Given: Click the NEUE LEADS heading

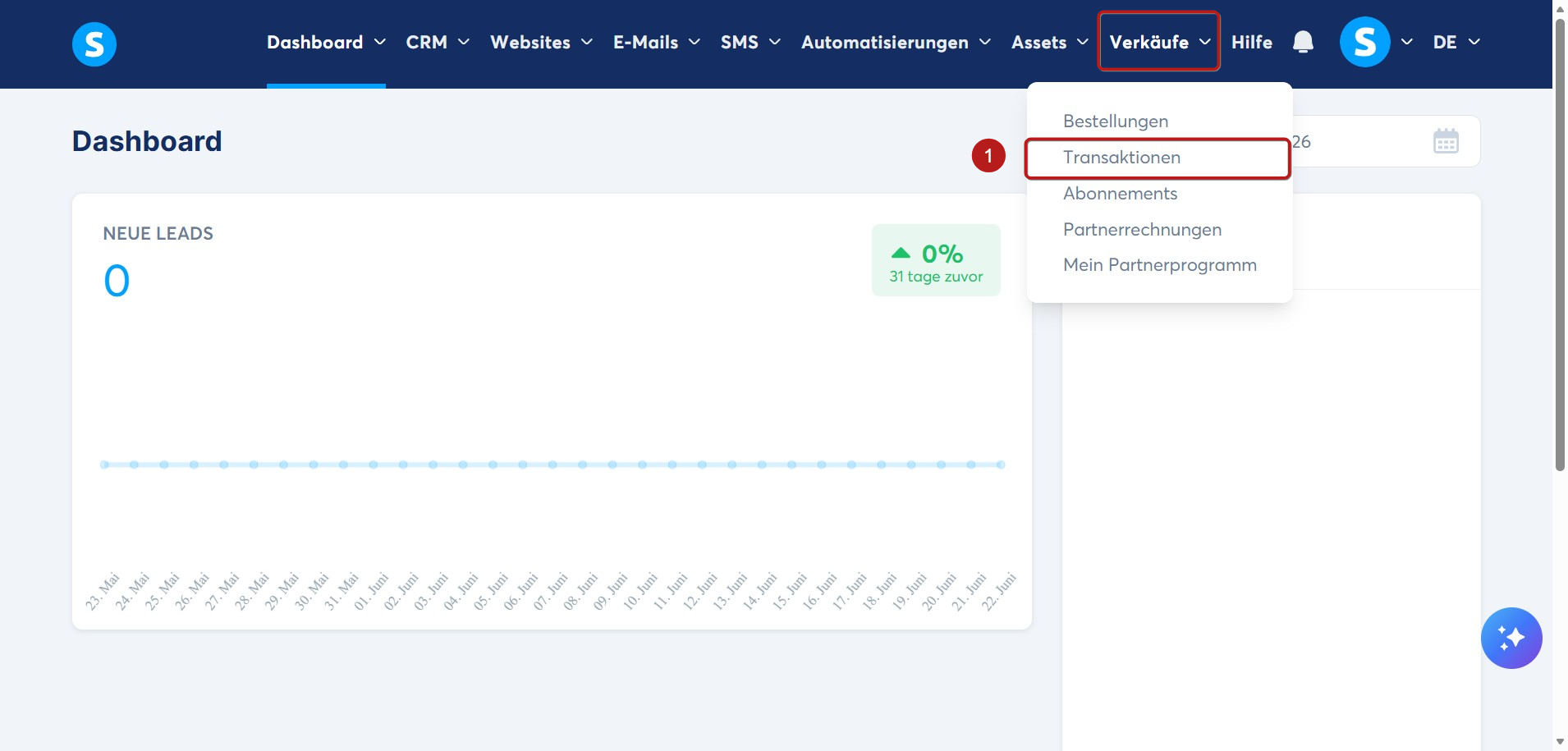Looking at the screenshot, I should click(158, 234).
